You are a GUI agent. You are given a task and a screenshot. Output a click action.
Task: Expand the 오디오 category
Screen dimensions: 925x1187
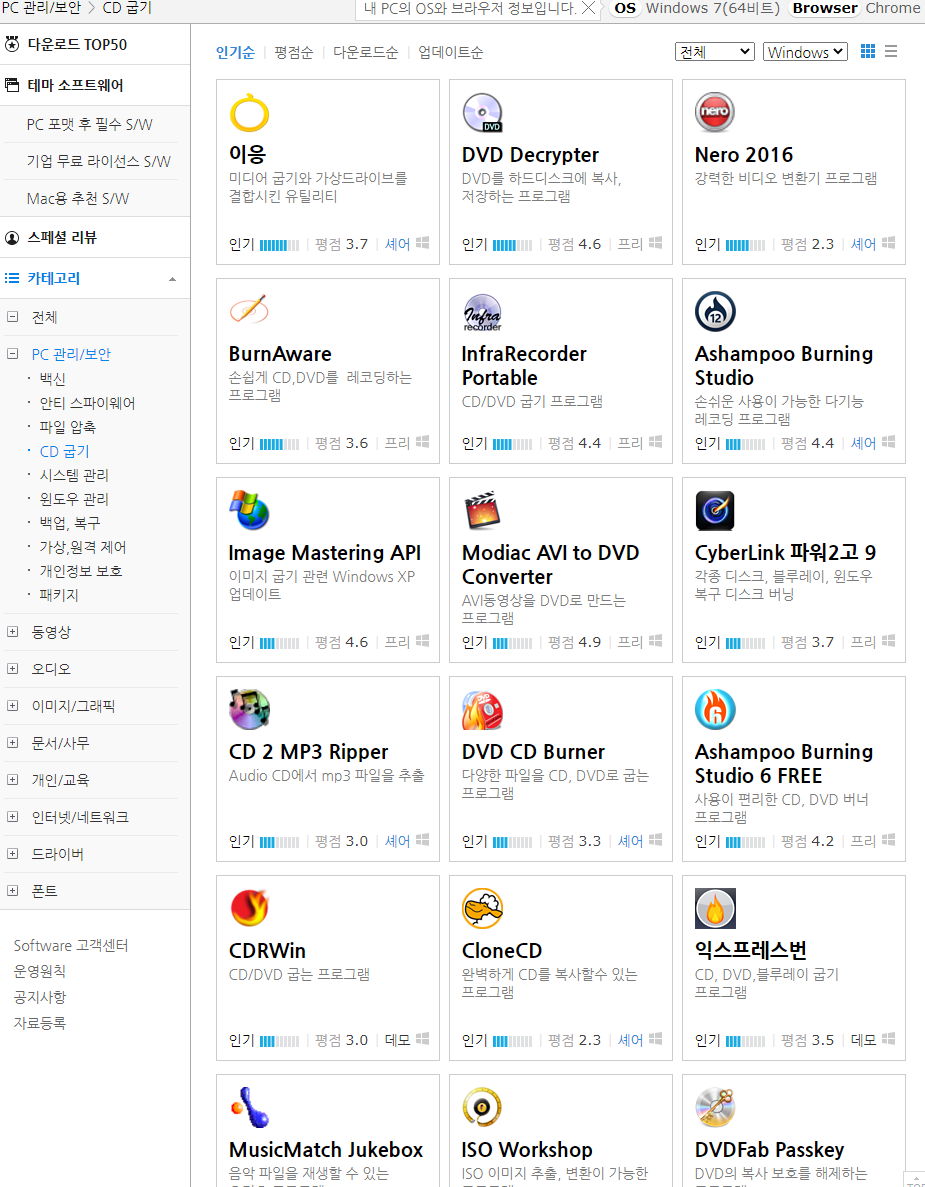click(x=13, y=668)
